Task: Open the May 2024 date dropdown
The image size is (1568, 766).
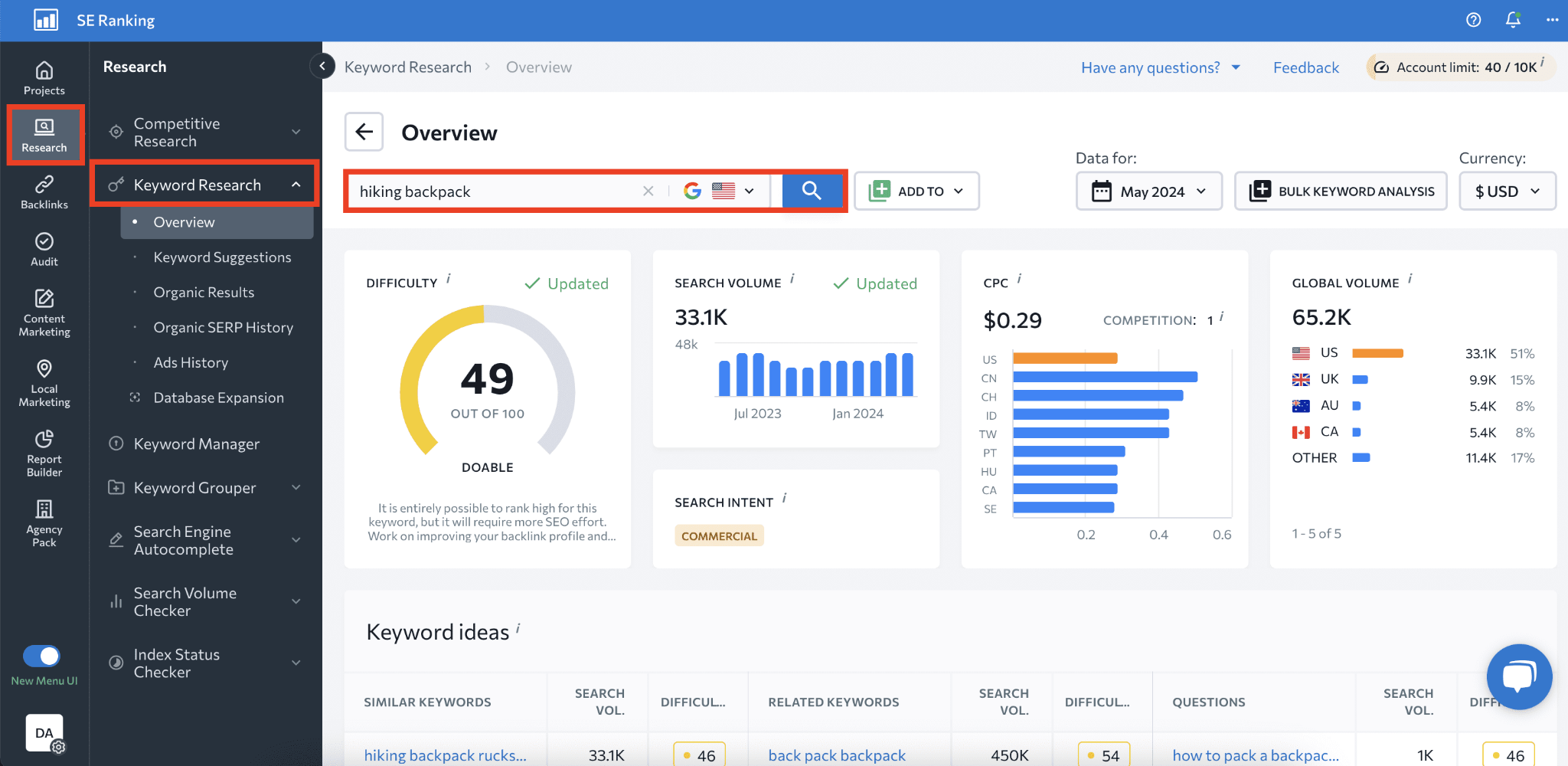Action: pyautogui.click(x=1148, y=191)
